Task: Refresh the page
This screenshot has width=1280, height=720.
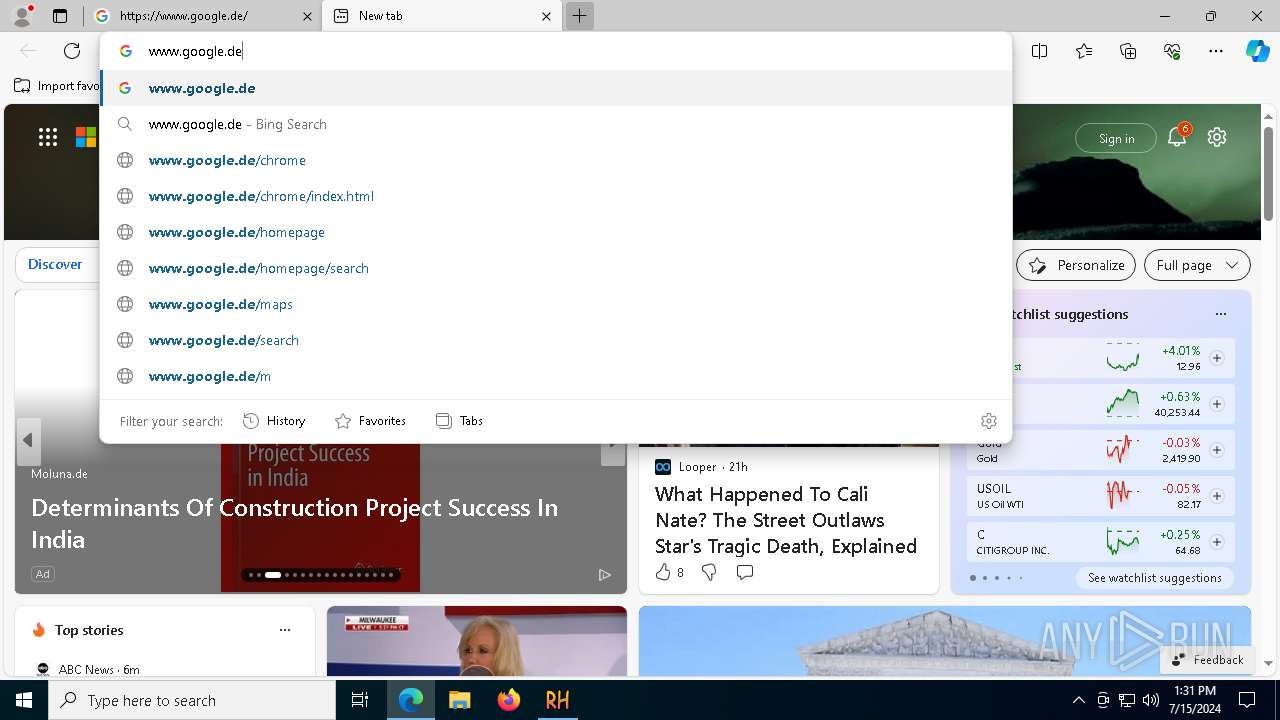Action: pos(72,51)
